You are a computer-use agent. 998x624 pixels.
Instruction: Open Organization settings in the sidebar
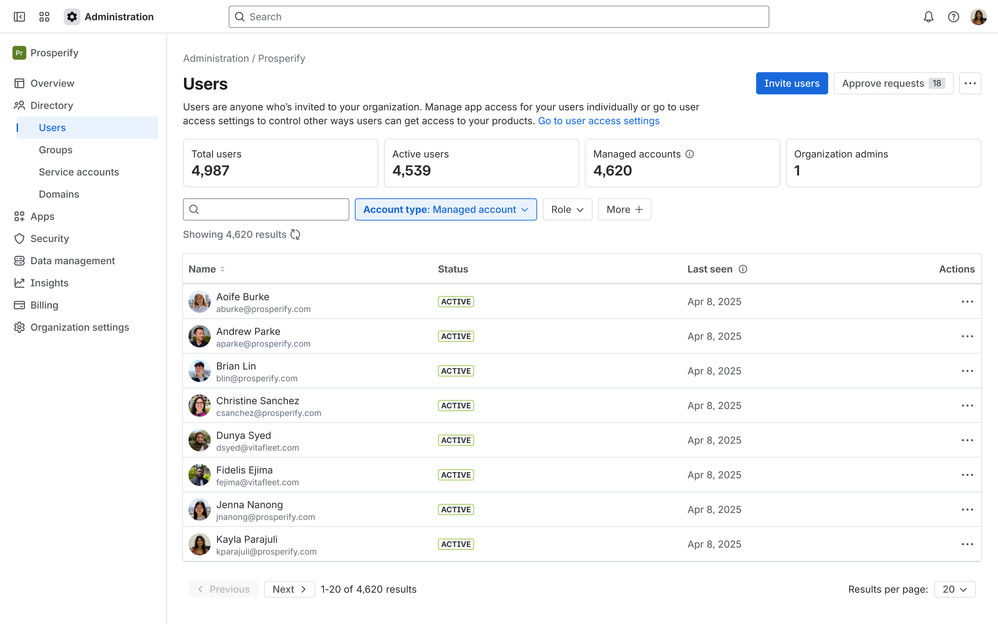click(80, 327)
